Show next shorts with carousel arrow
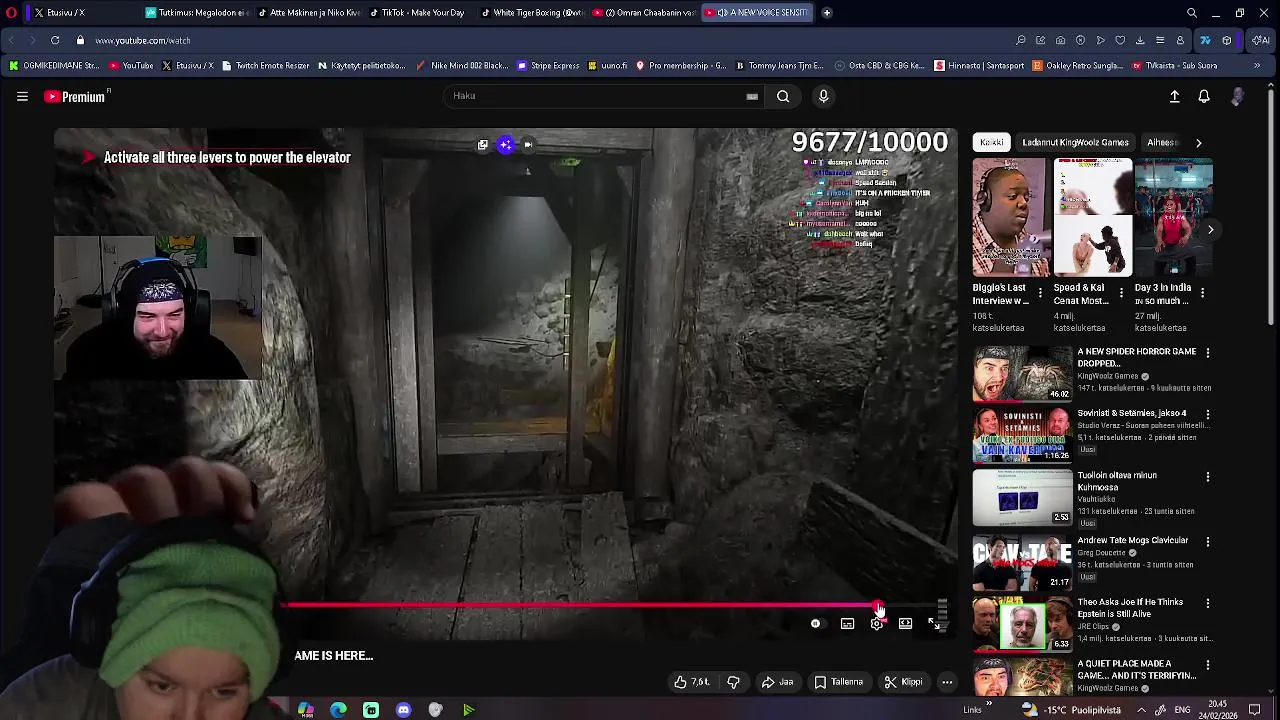The height and width of the screenshot is (720, 1280). click(1210, 230)
